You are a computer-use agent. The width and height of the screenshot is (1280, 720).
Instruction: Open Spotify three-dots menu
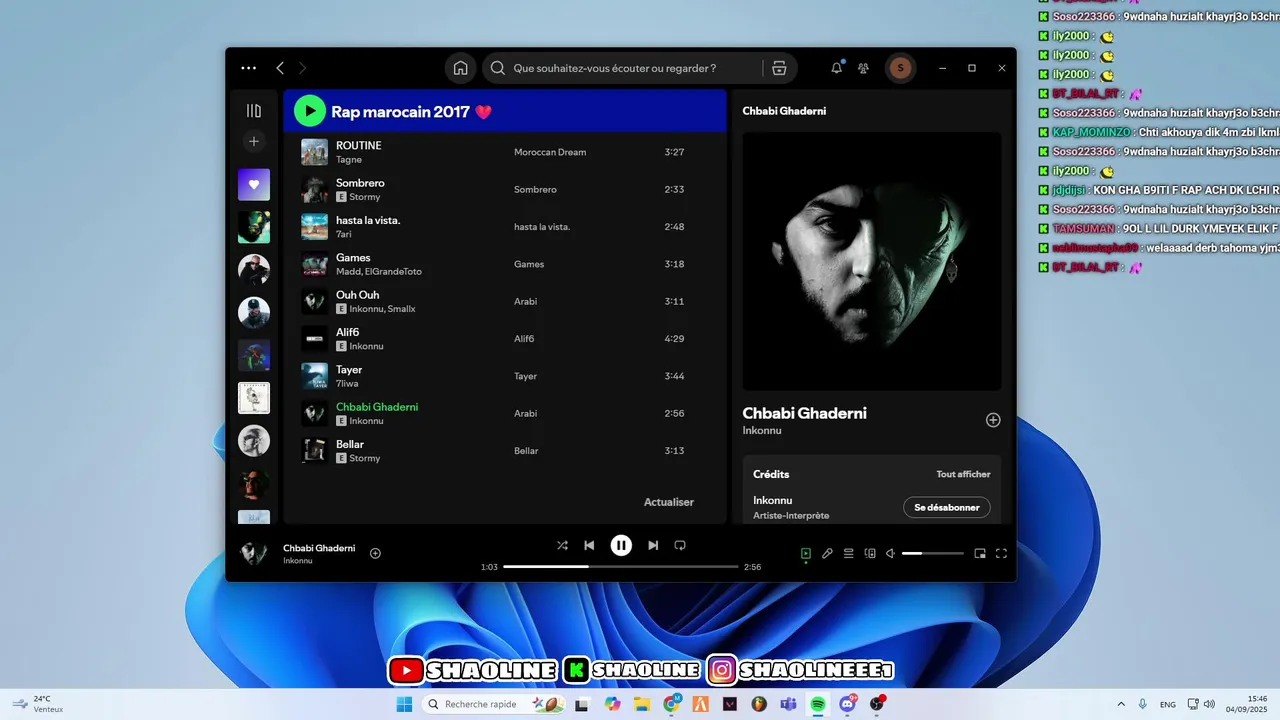pyautogui.click(x=249, y=68)
